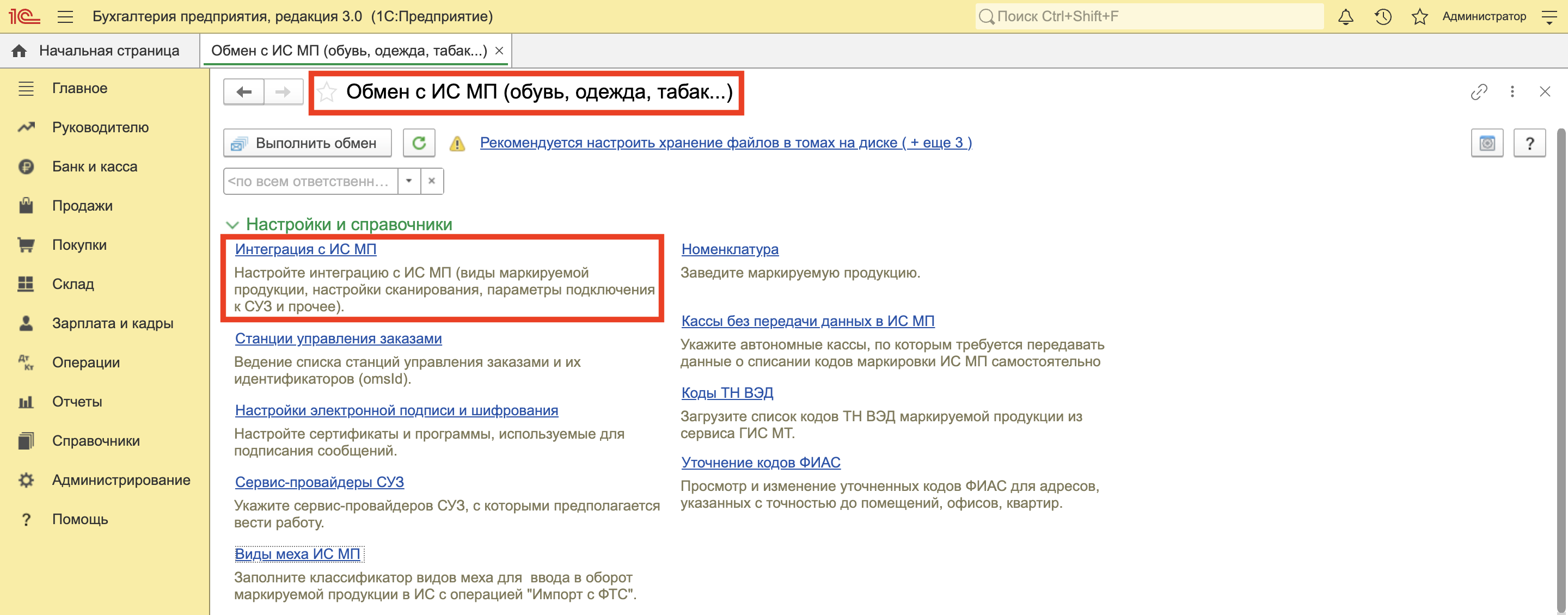Click the green refresh icon button
This screenshot has width=1568, height=615.
pos(419,143)
